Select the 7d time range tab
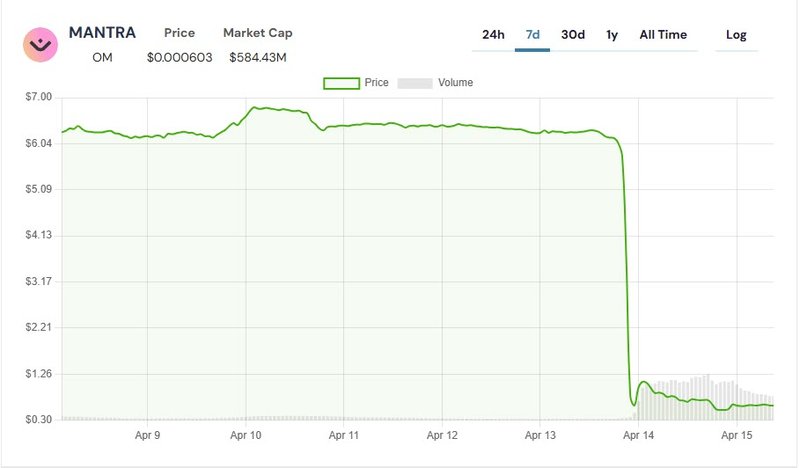Screen dimensions: 800x468 click(533, 35)
